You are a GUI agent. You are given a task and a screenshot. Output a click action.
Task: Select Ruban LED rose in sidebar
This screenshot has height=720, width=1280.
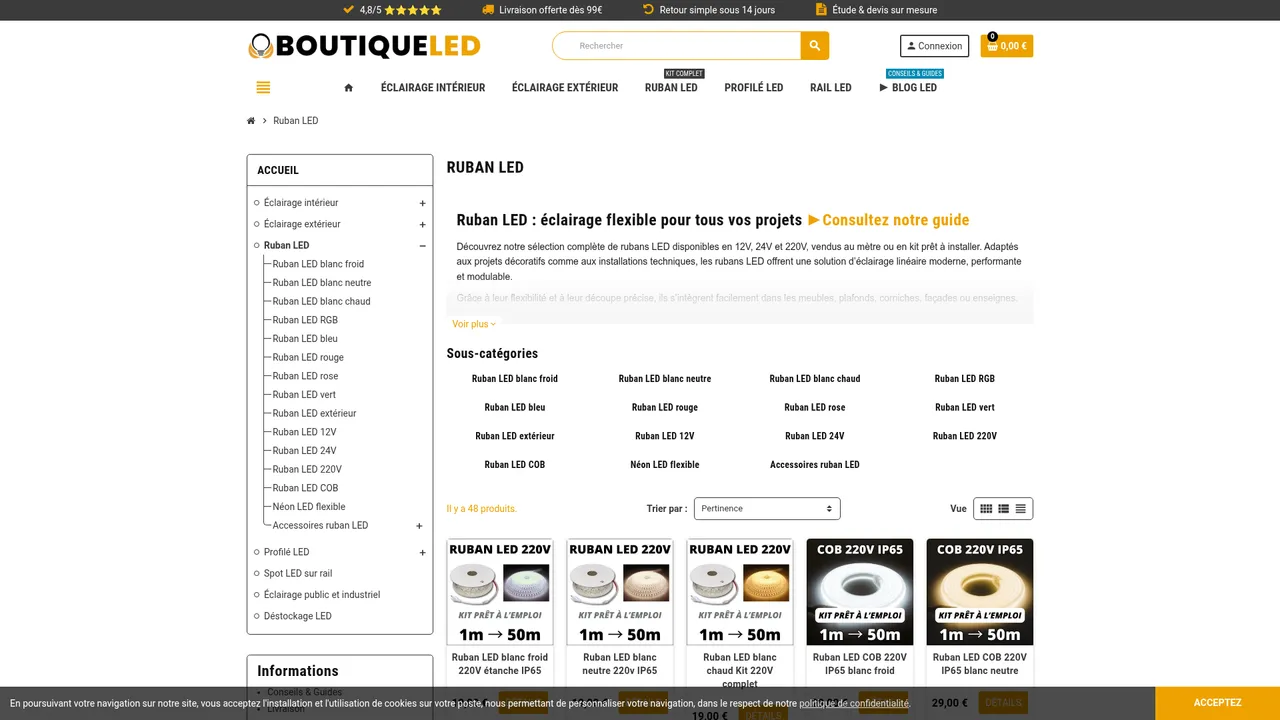point(305,376)
